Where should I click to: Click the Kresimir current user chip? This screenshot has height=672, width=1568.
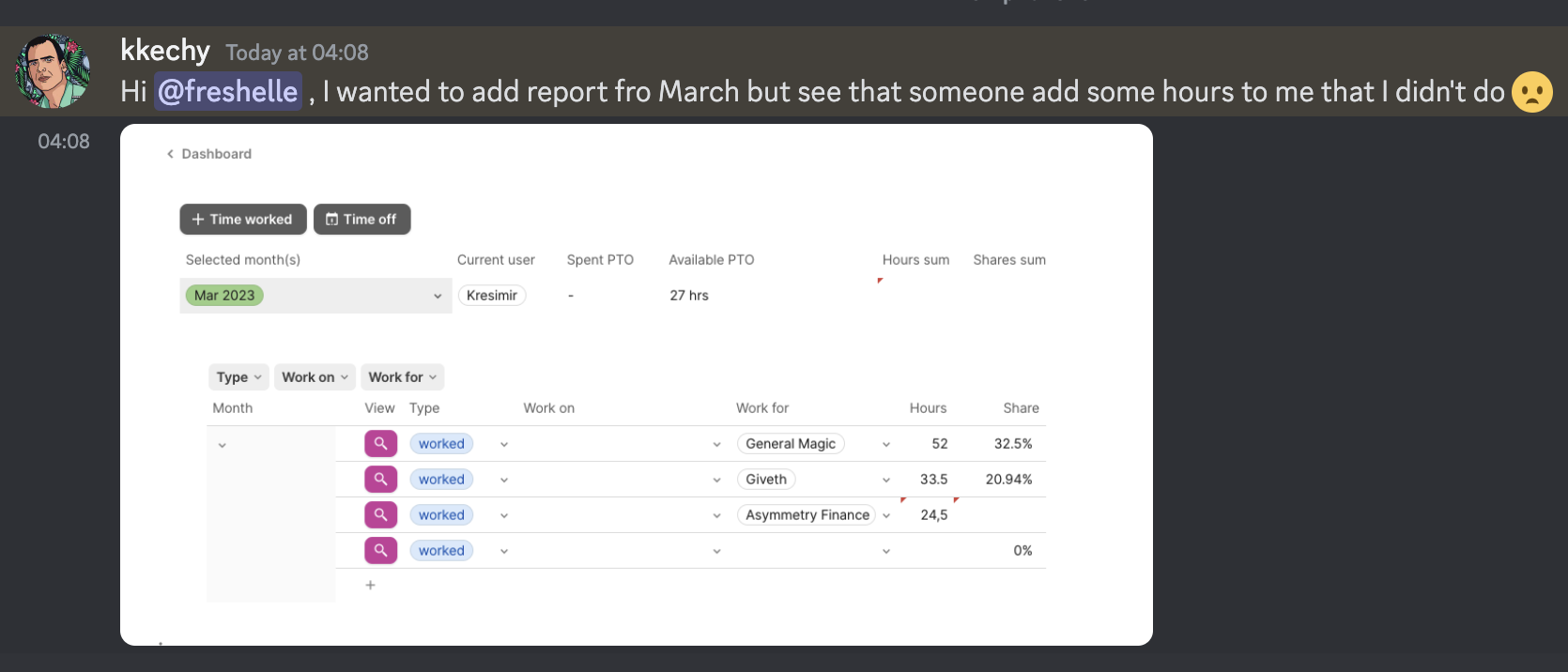click(492, 296)
